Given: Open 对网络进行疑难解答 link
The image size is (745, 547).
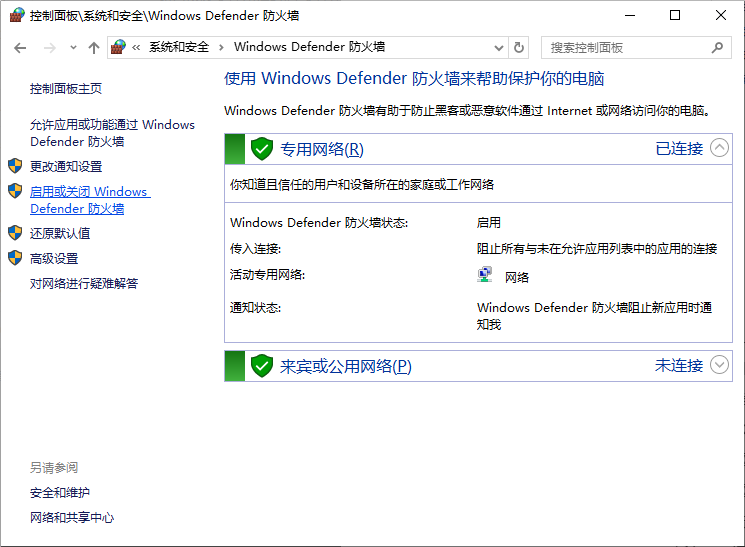Looking at the screenshot, I should point(84,284).
